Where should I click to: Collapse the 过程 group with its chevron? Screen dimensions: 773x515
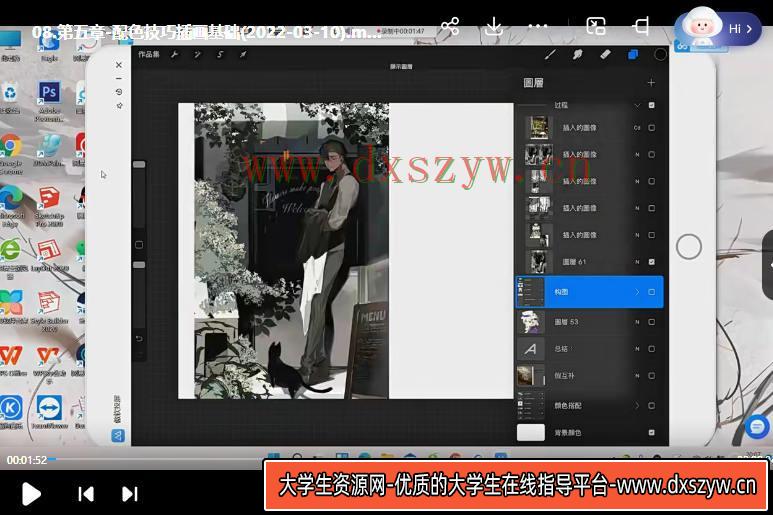pyautogui.click(x=637, y=105)
